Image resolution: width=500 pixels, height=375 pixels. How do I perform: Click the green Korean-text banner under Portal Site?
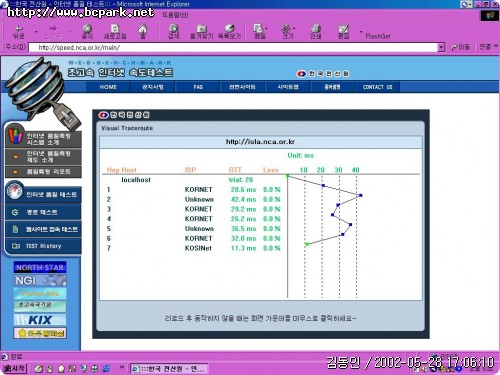(x=40, y=306)
